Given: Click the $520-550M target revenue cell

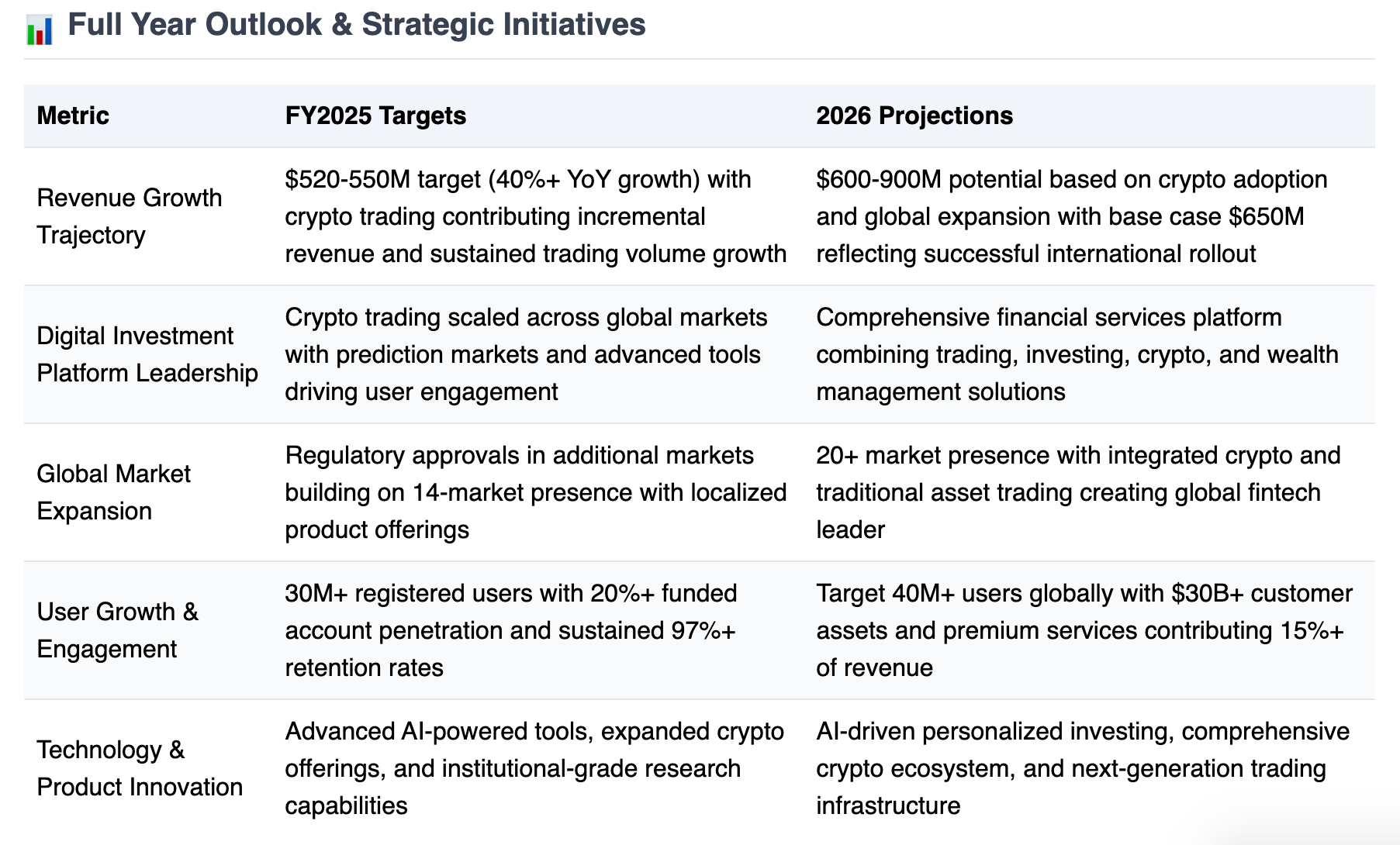Looking at the screenshot, I should 536,216.
